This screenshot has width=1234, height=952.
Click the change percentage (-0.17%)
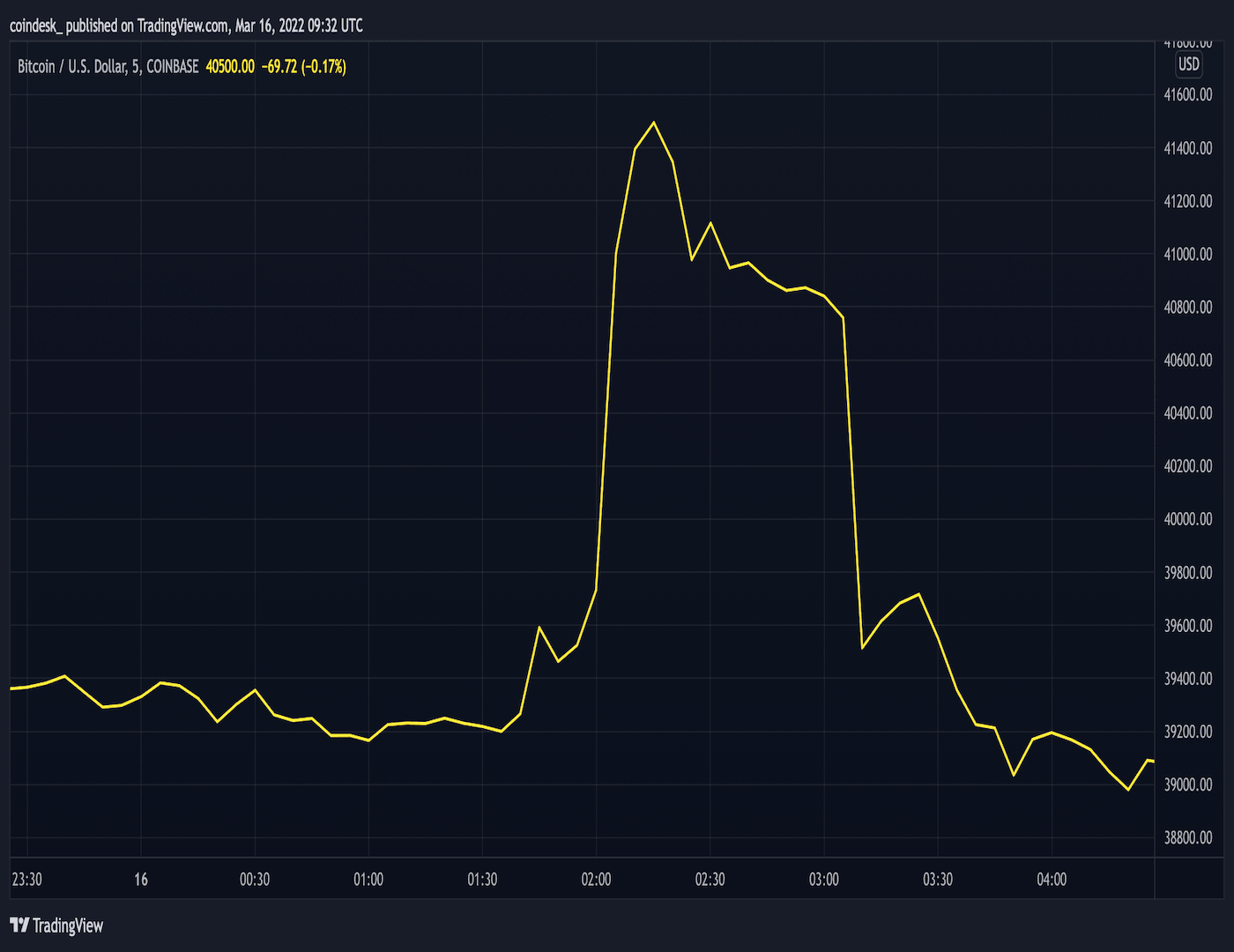323,65
